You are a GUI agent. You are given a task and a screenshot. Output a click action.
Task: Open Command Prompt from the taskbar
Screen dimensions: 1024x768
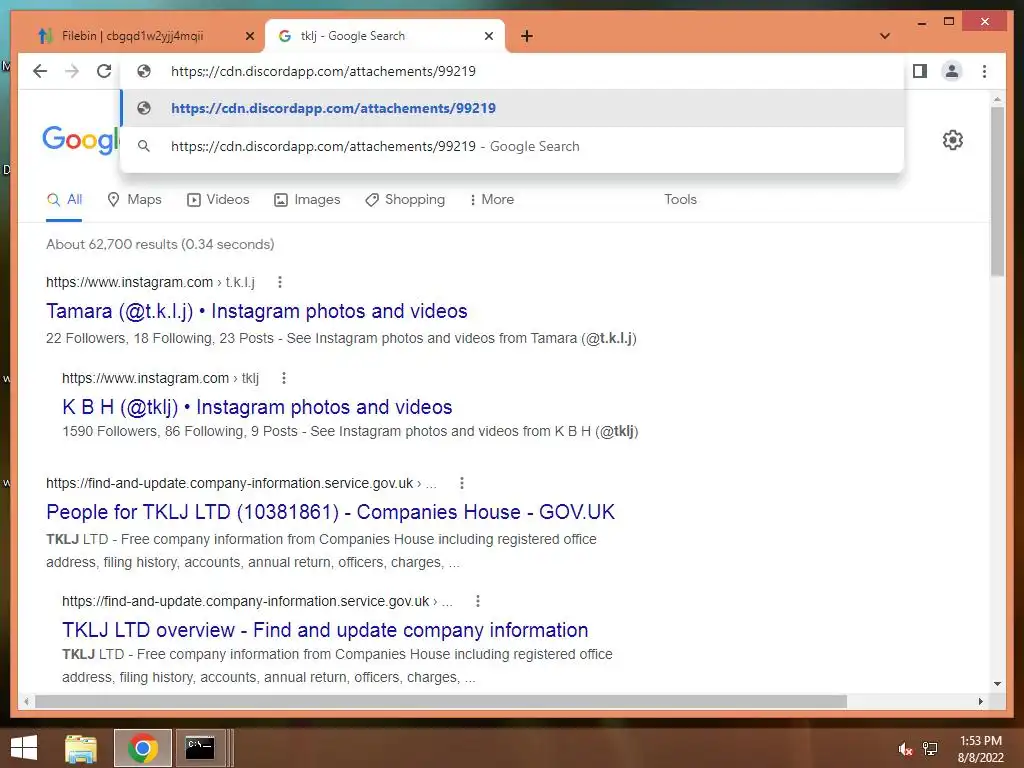(200, 748)
